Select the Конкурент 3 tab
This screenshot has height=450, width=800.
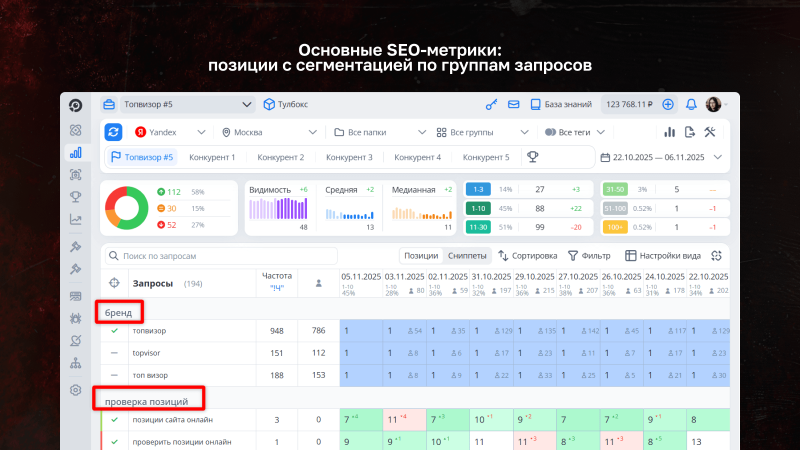(x=349, y=157)
